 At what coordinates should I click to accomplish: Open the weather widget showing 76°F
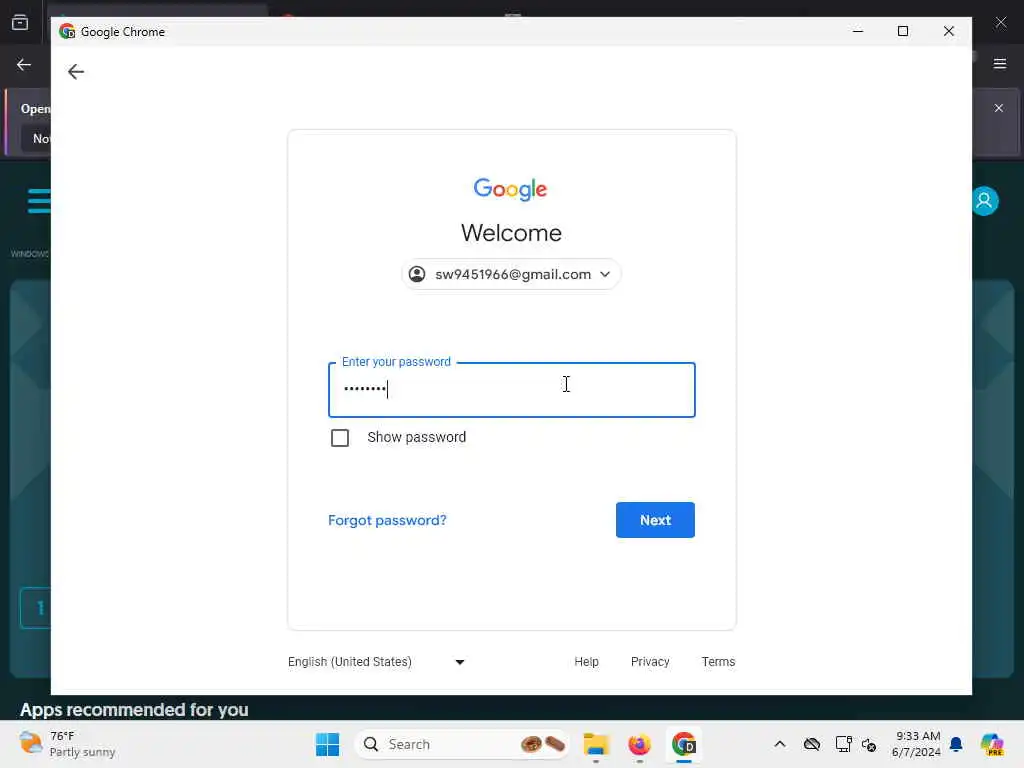pos(67,744)
